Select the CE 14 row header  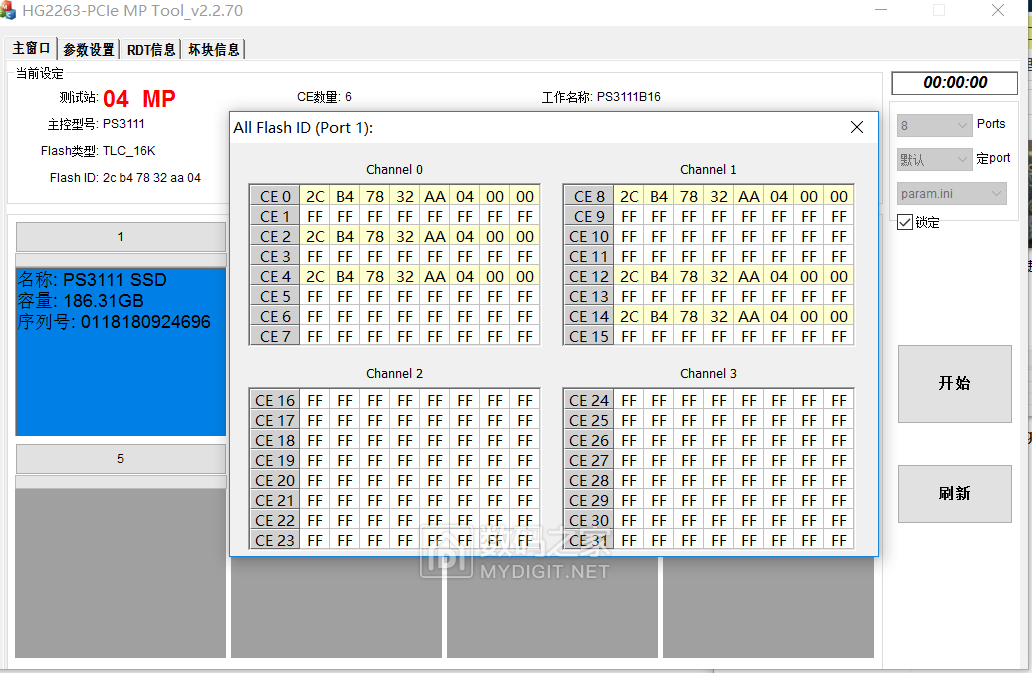coord(588,317)
